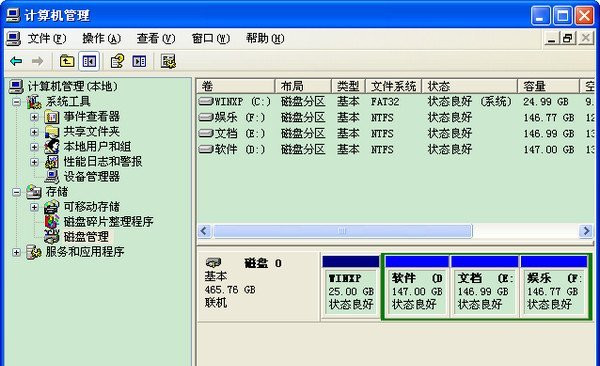This screenshot has width=600, height=366.
Task: Click 状态良好 (系统) status cell
Action: pos(470,101)
